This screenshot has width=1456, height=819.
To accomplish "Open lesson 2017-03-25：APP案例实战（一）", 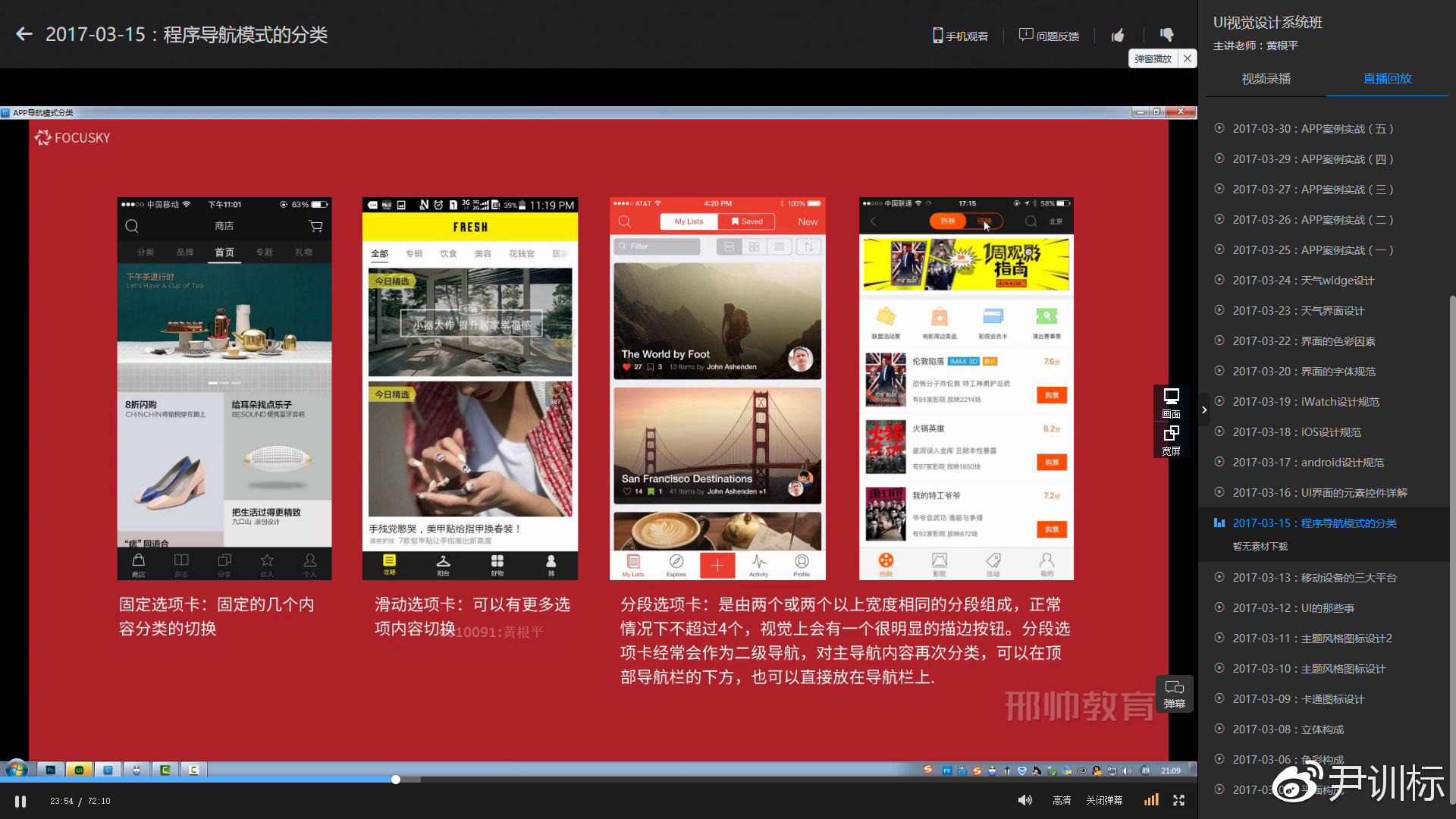I will click(x=1313, y=250).
